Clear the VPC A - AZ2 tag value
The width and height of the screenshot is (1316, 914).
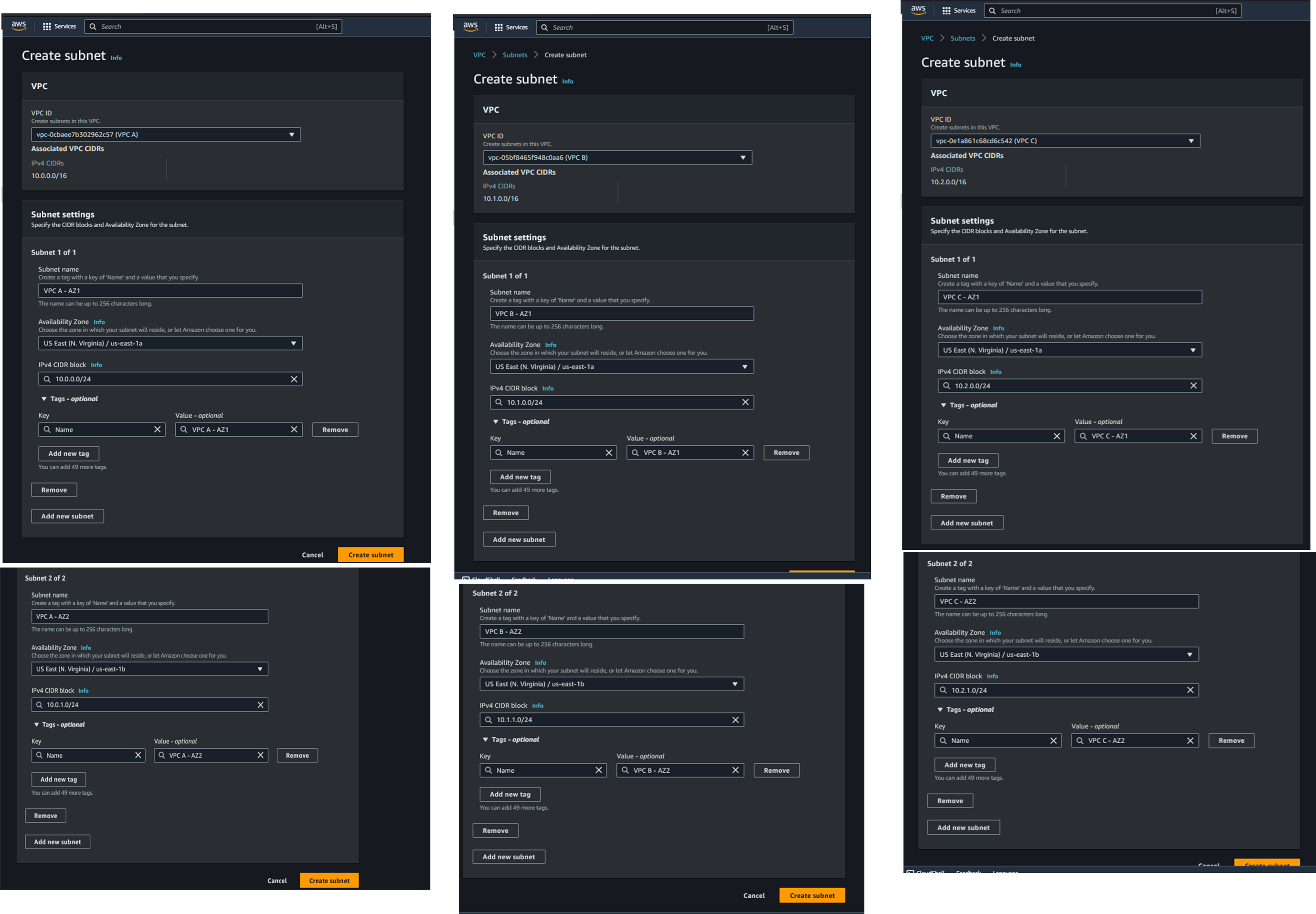click(x=261, y=756)
